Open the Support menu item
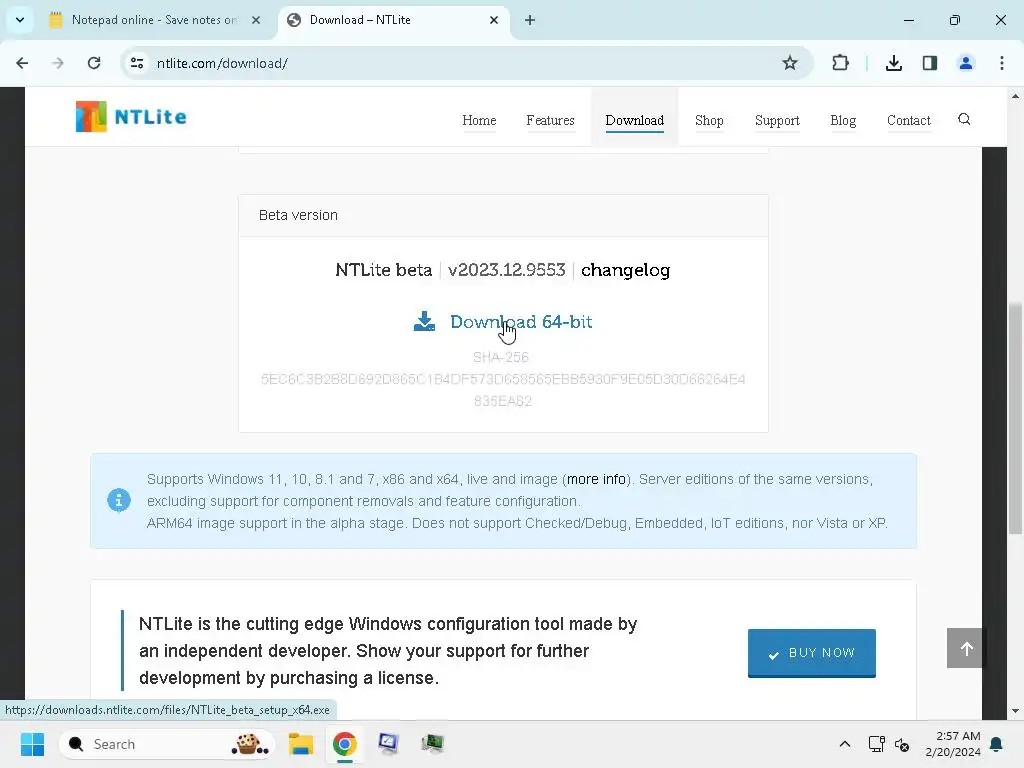Image resolution: width=1024 pixels, height=768 pixels. 777,121
